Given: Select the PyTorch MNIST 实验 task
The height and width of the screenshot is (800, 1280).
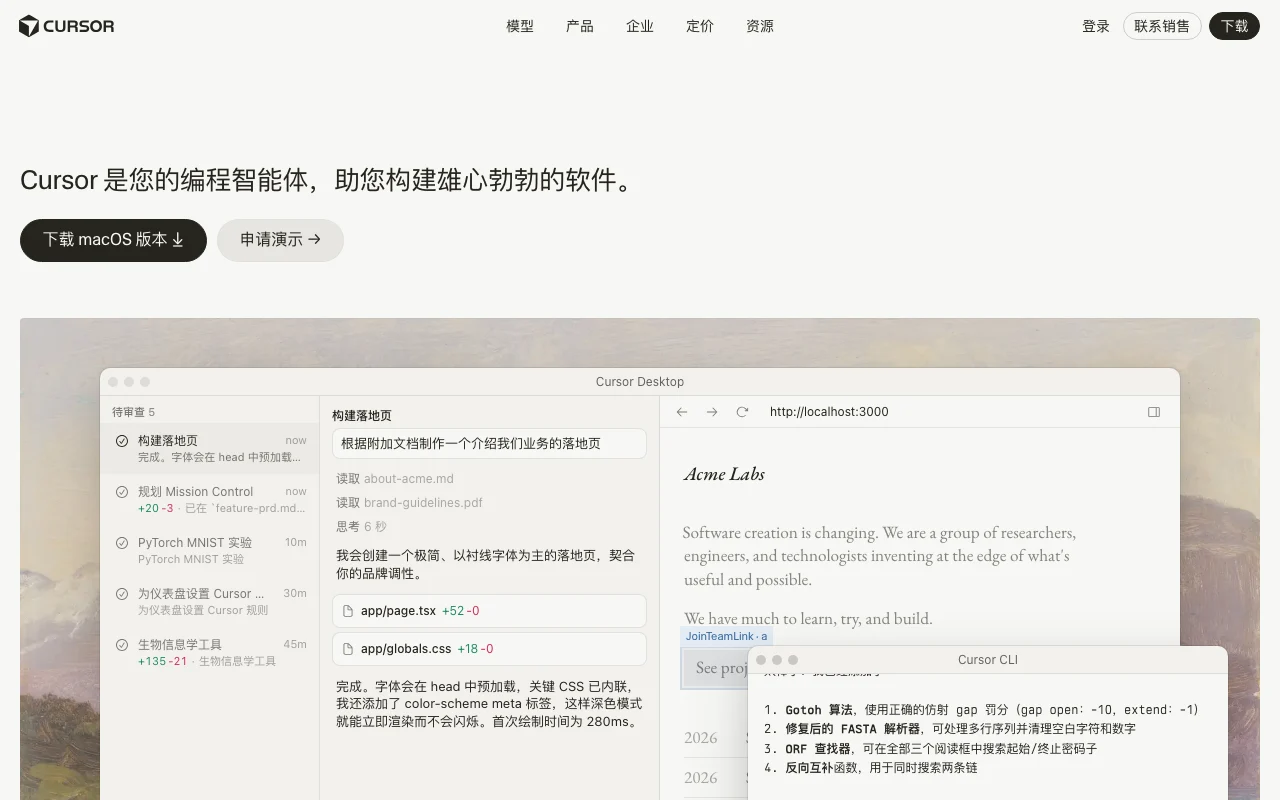Looking at the screenshot, I should [x=210, y=550].
